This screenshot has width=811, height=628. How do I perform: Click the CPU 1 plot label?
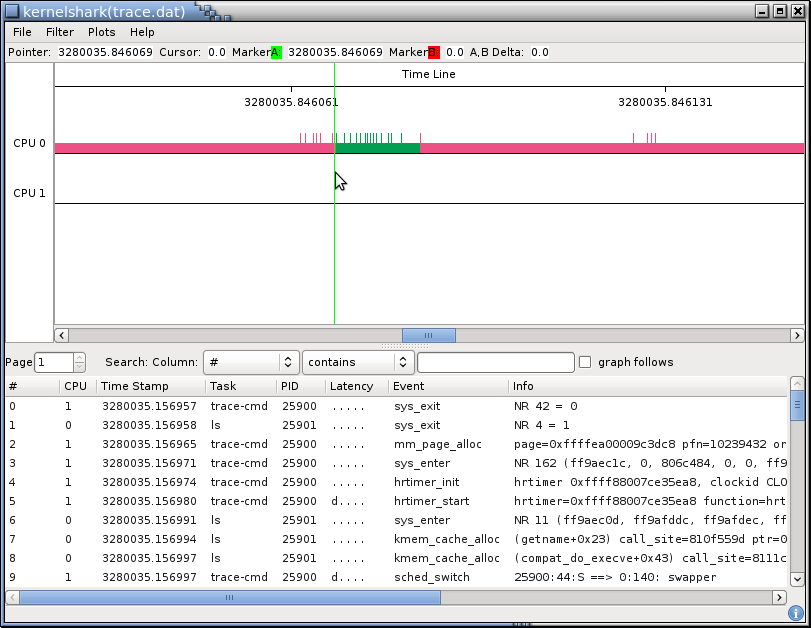(x=29, y=193)
